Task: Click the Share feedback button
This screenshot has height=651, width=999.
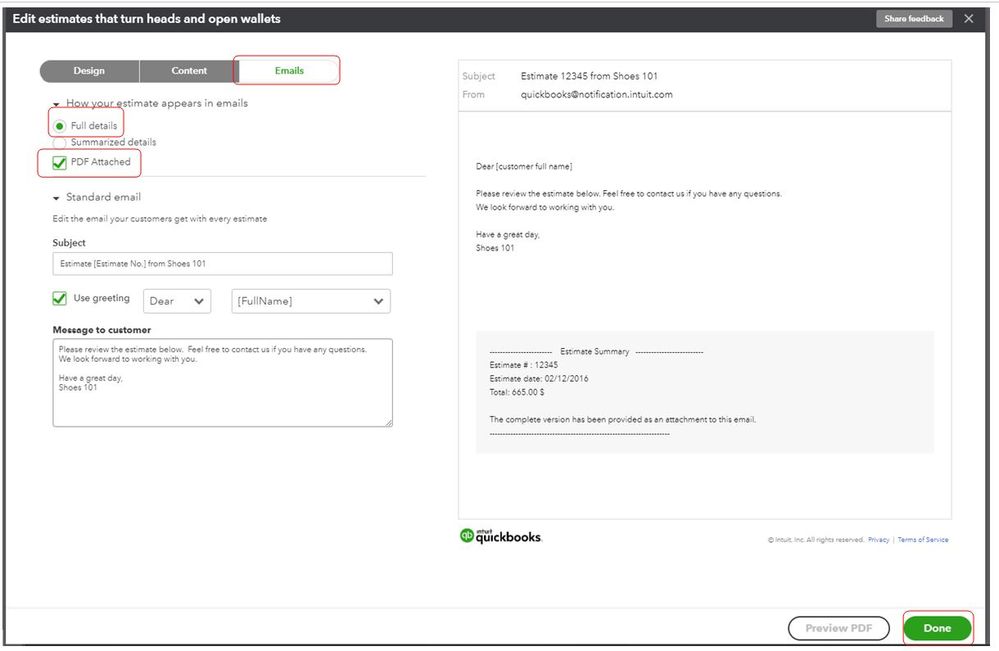Action: (x=914, y=18)
